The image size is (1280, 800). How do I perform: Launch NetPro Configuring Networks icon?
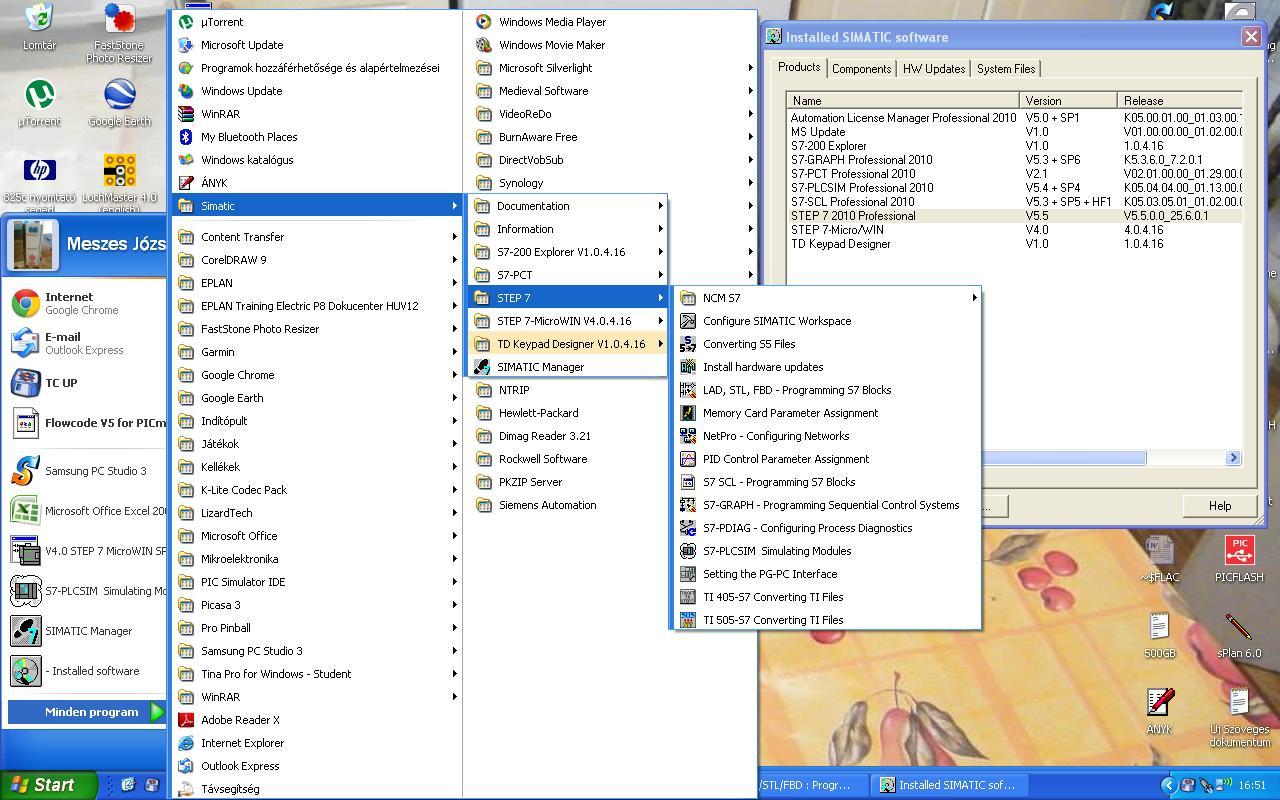[x=687, y=436]
